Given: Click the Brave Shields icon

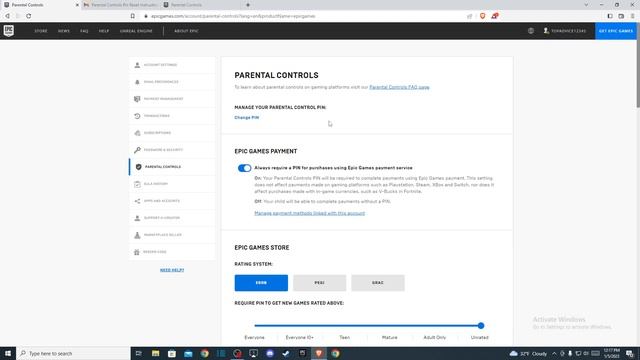Looking at the screenshot, I should (482, 16).
